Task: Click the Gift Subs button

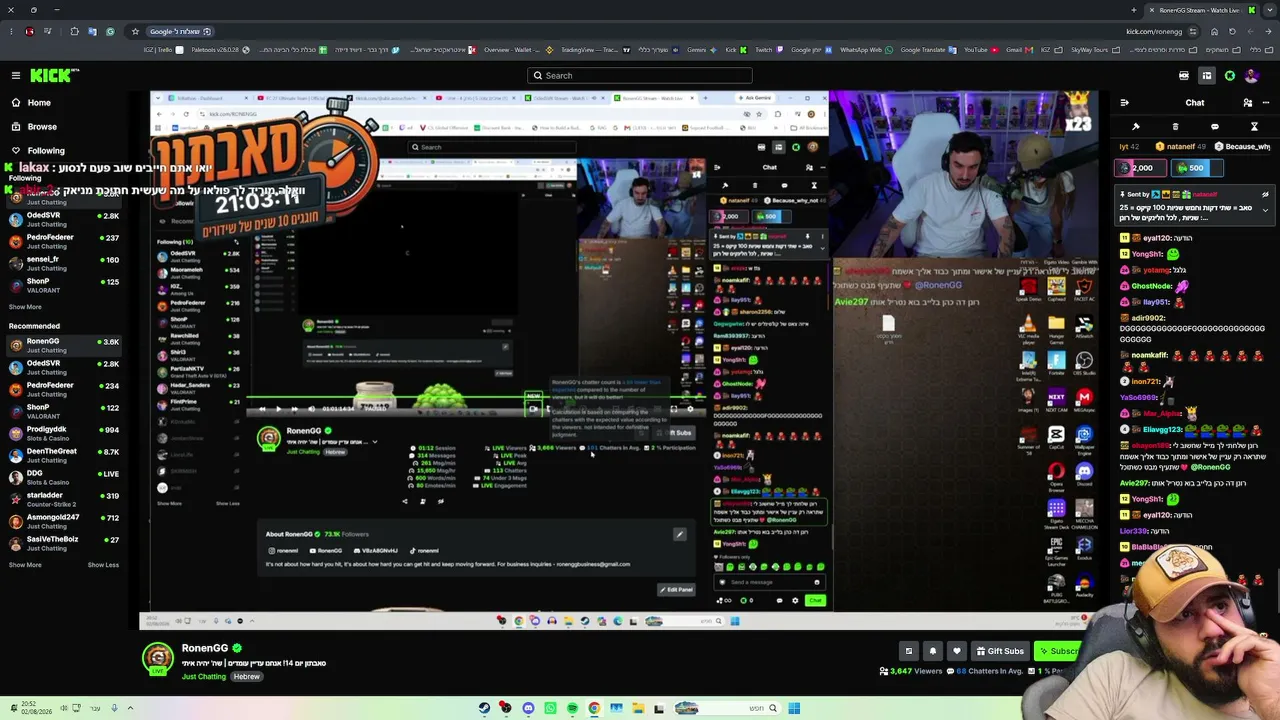Action: [1000, 651]
